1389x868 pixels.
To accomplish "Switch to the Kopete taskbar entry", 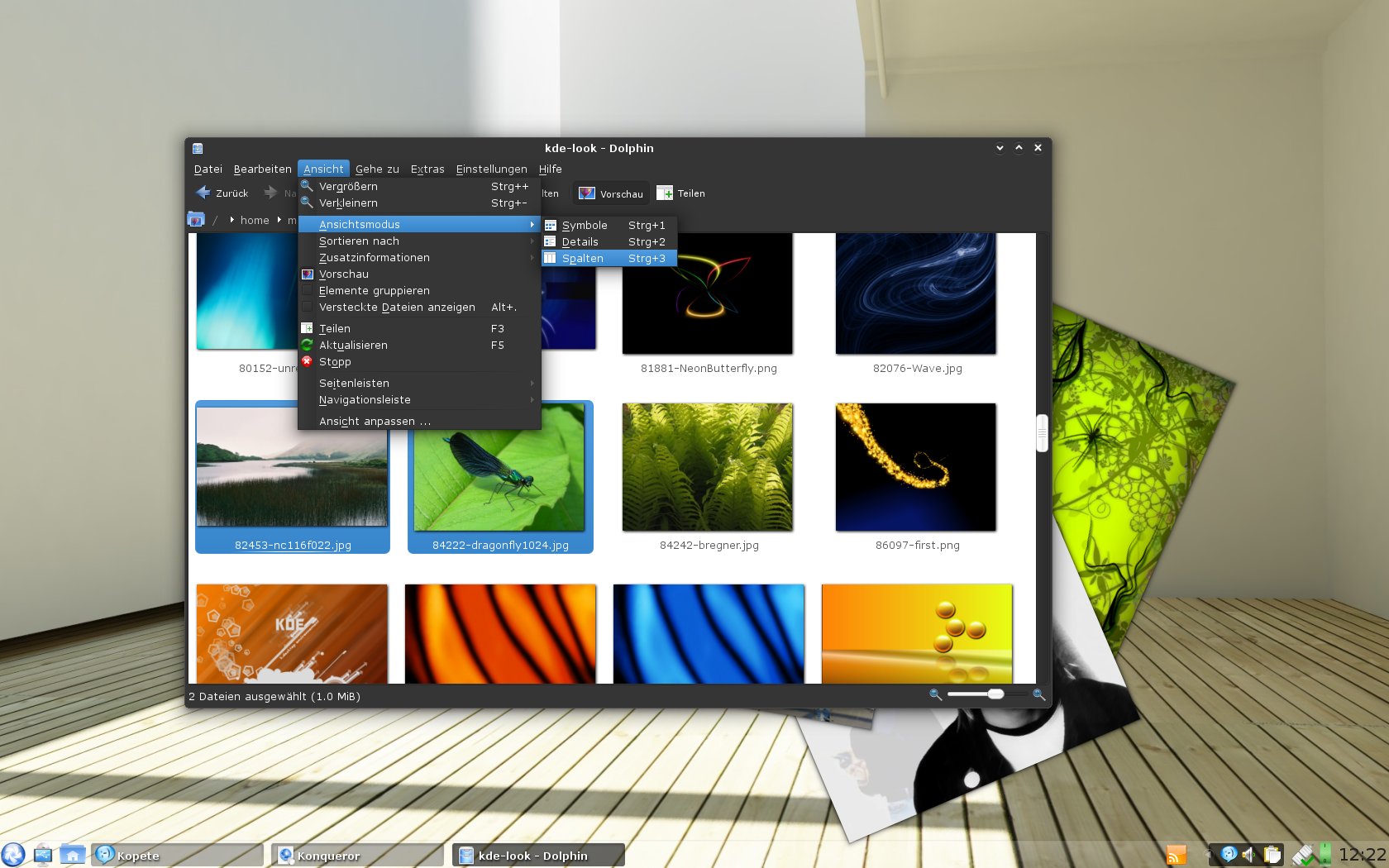I will click(x=177, y=855).
